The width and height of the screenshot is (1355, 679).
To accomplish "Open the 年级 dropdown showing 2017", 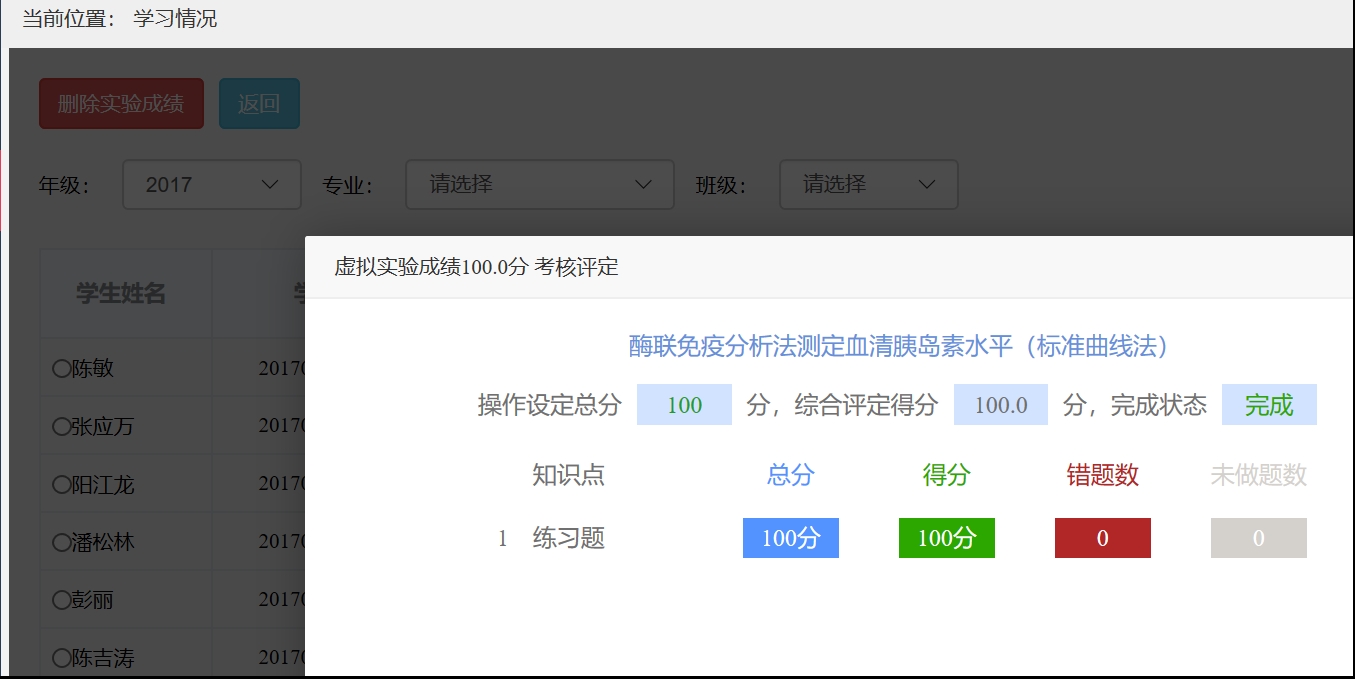I will [x=211, y=185].
